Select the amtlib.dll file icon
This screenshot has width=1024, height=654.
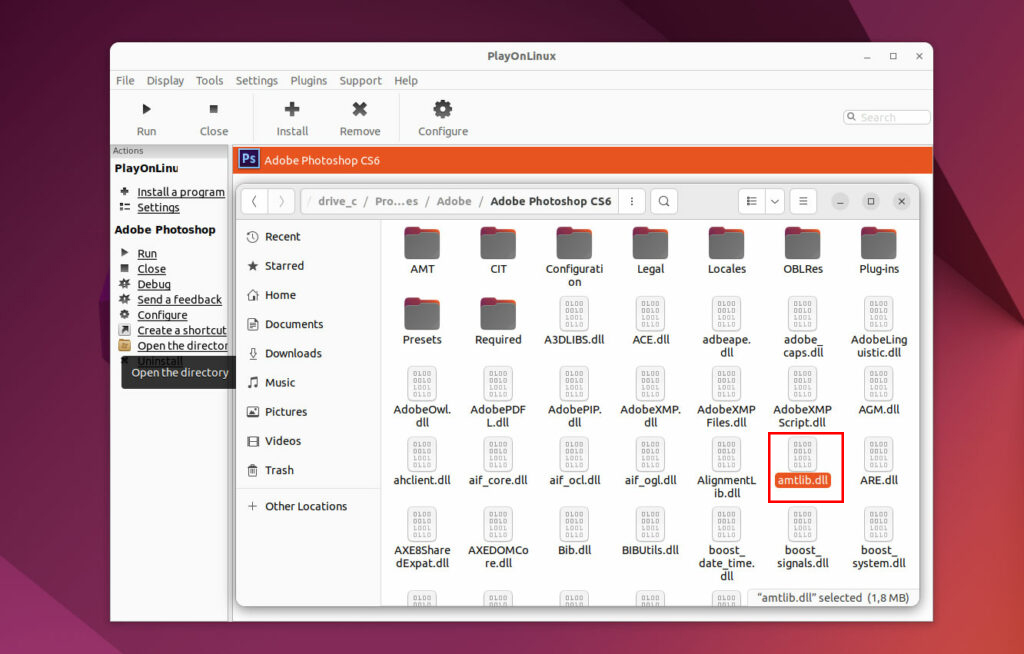pyautogui.click(x=803, y=455)
